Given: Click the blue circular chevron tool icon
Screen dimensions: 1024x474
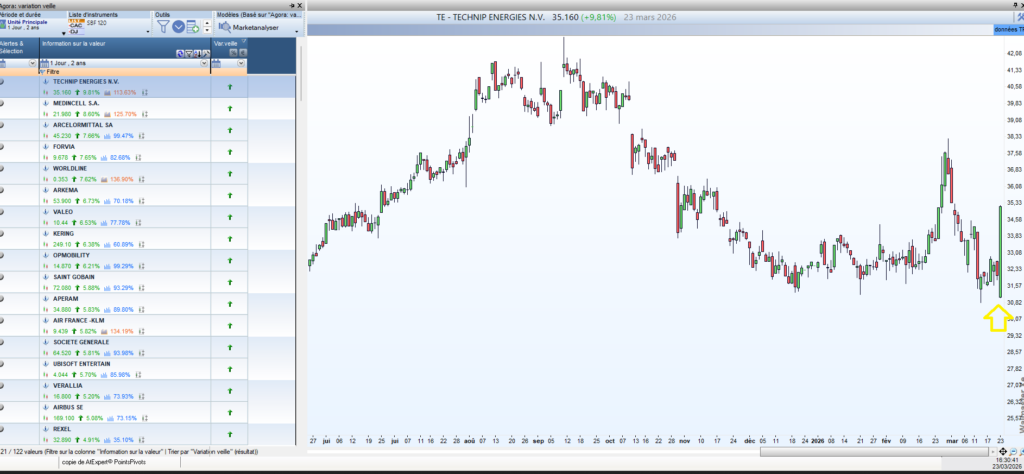Looking at the screenshot, I should pos(178,27).
